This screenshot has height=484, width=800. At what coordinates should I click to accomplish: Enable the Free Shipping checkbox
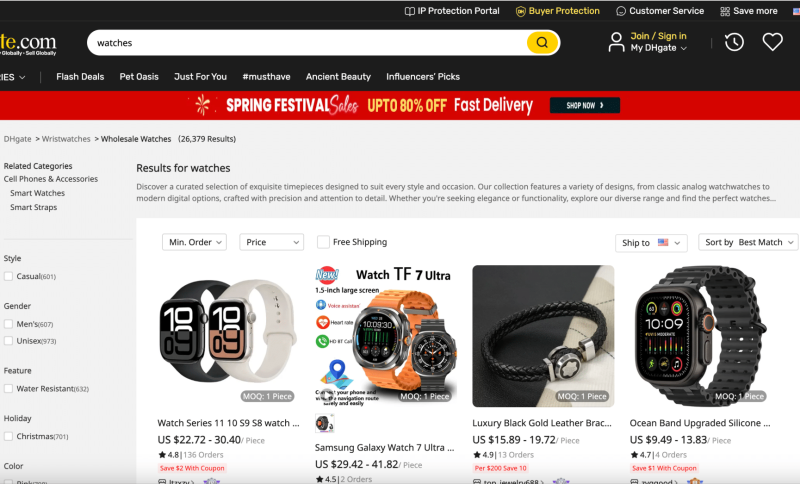(x=323, y=242)
